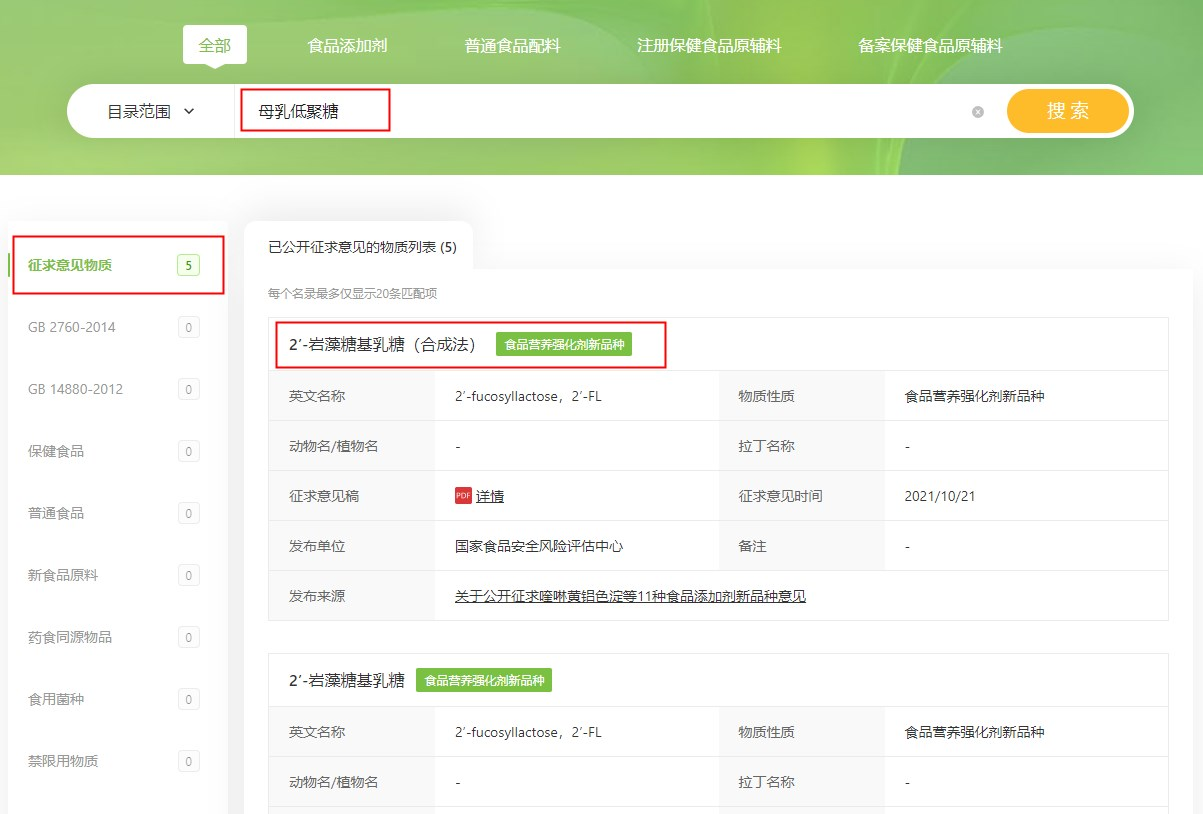Click the GB 2760-2014 zero count badge
Viewport: 1203px width, 814px height.
tap(188, 327)
